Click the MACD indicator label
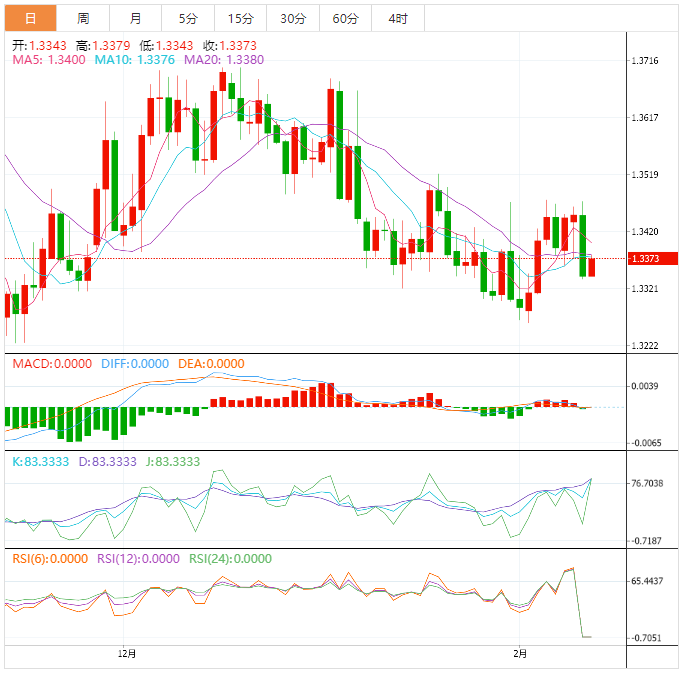Screen dimensions: 685x673 click(x=51, y=364)
